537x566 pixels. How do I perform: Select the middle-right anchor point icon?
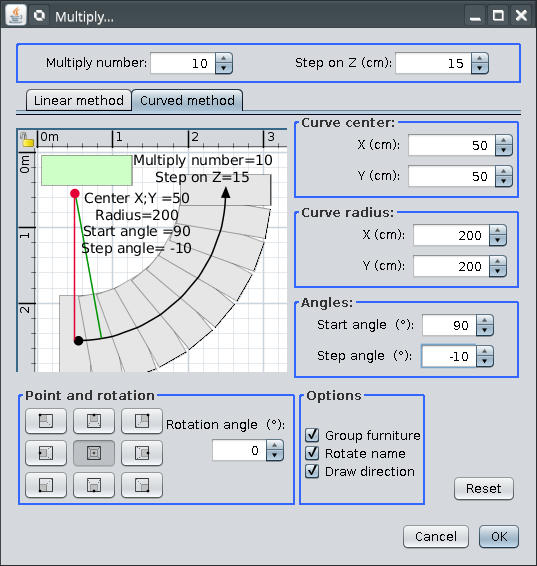(x=142, y=453)
